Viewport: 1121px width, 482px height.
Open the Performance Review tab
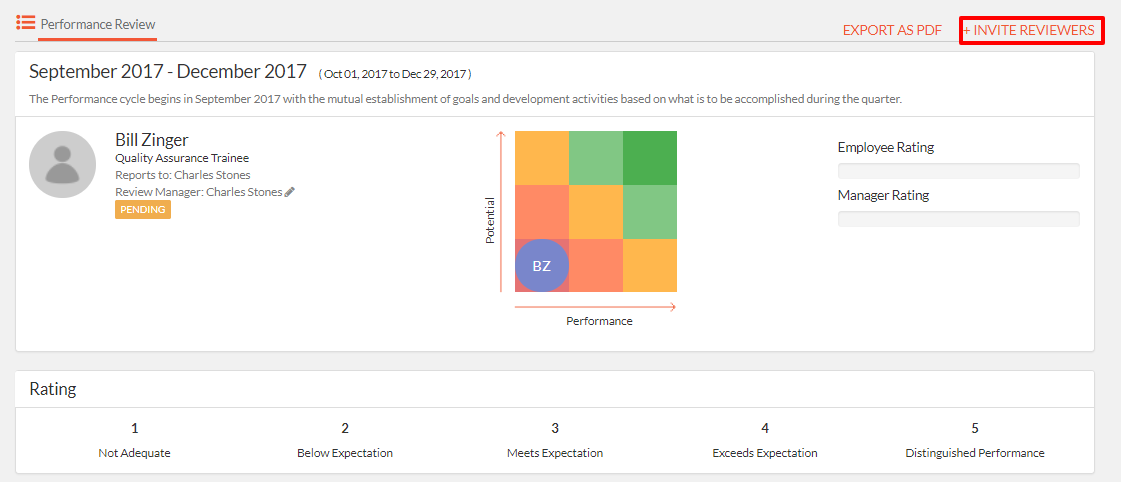[x=98, y=24]
